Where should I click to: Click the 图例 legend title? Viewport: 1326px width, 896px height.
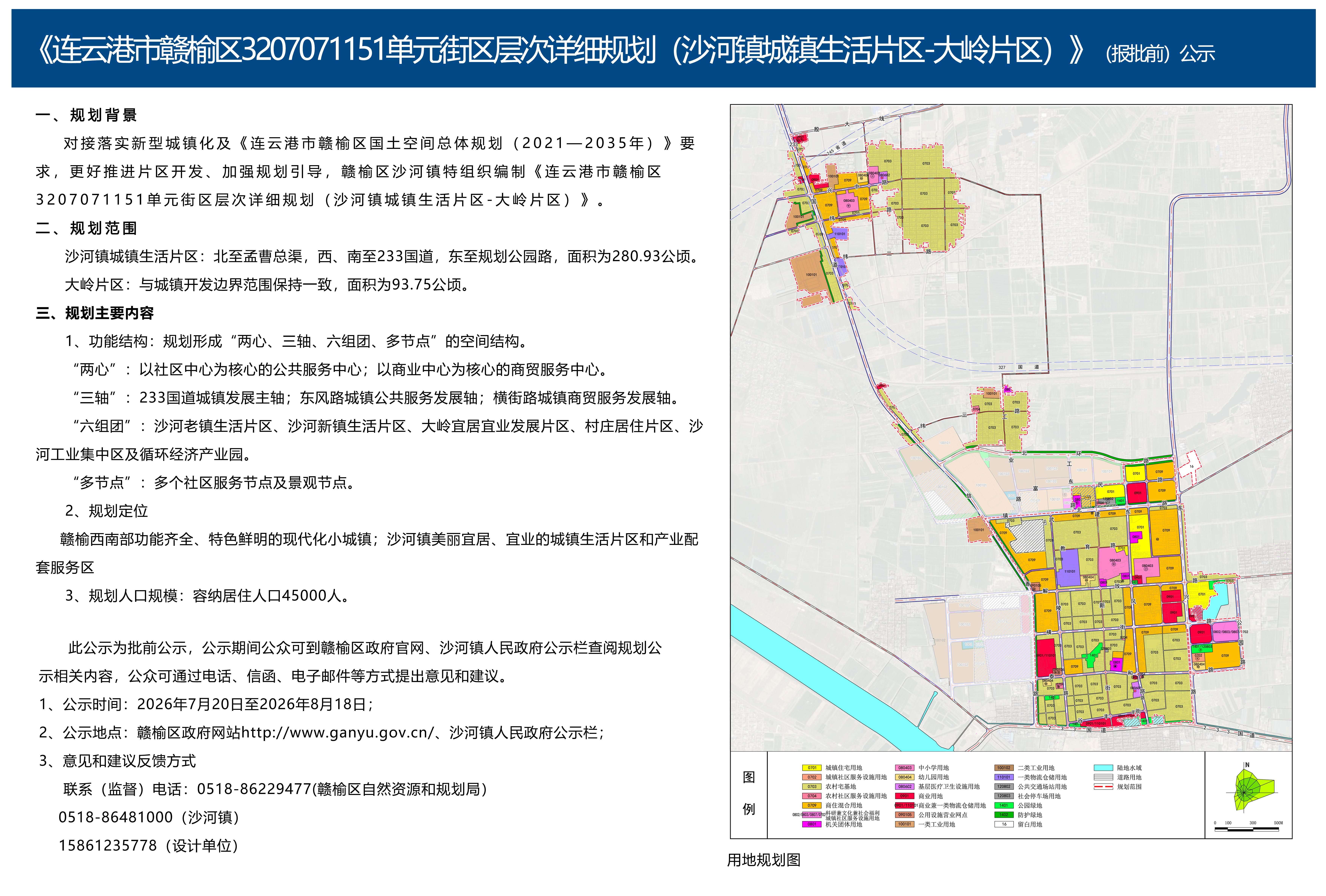(x=749, y=793)
